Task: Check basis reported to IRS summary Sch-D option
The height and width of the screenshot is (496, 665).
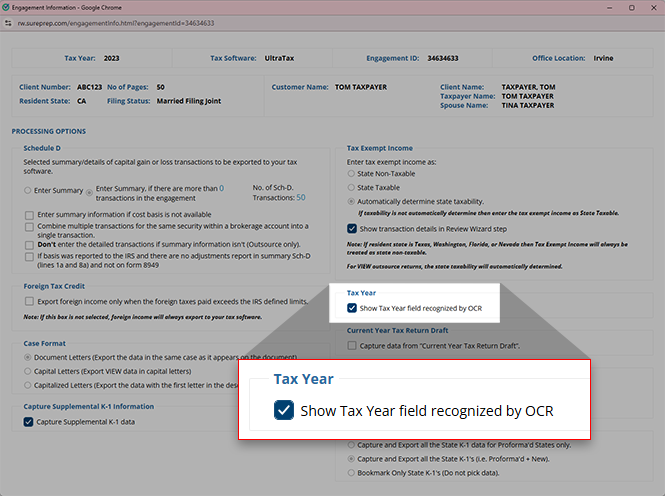Action: 29,256
